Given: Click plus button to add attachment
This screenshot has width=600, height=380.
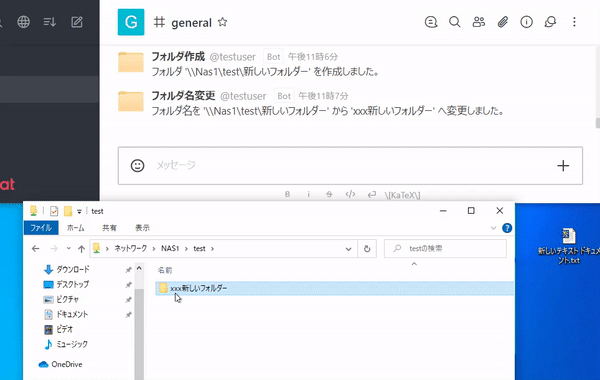Looking at the screenshot, I should point(563,166).
